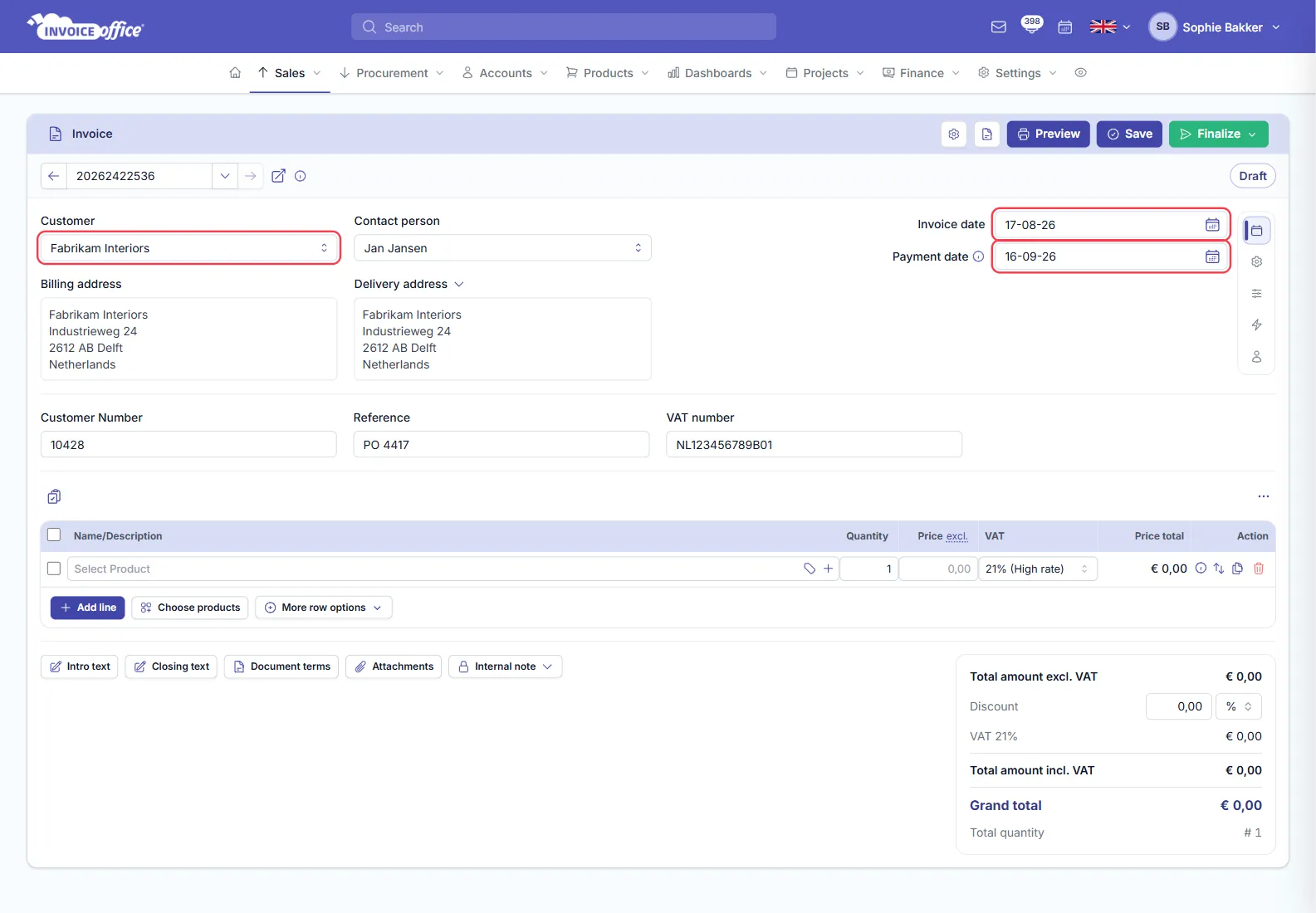This screenshot has height=913, width=1316.
Task: Open the Procurement menu
Action: click(392, 73)
